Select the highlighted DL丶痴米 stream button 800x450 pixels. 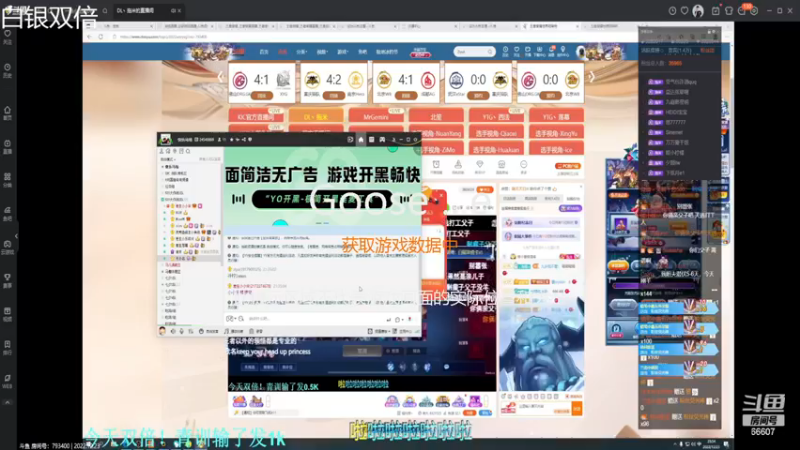(316, 116)
